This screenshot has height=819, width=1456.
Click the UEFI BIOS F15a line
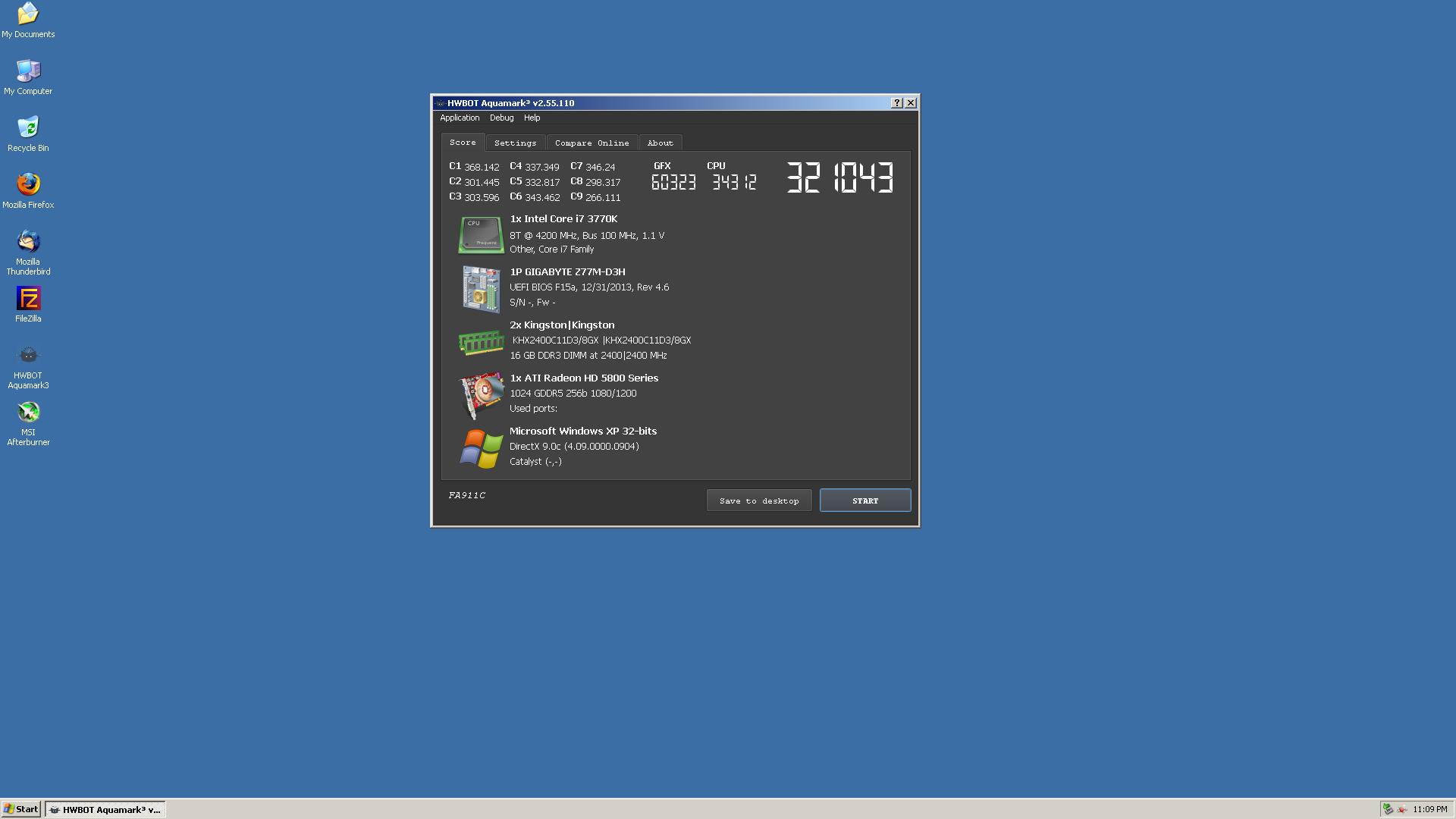click(589, 287)
